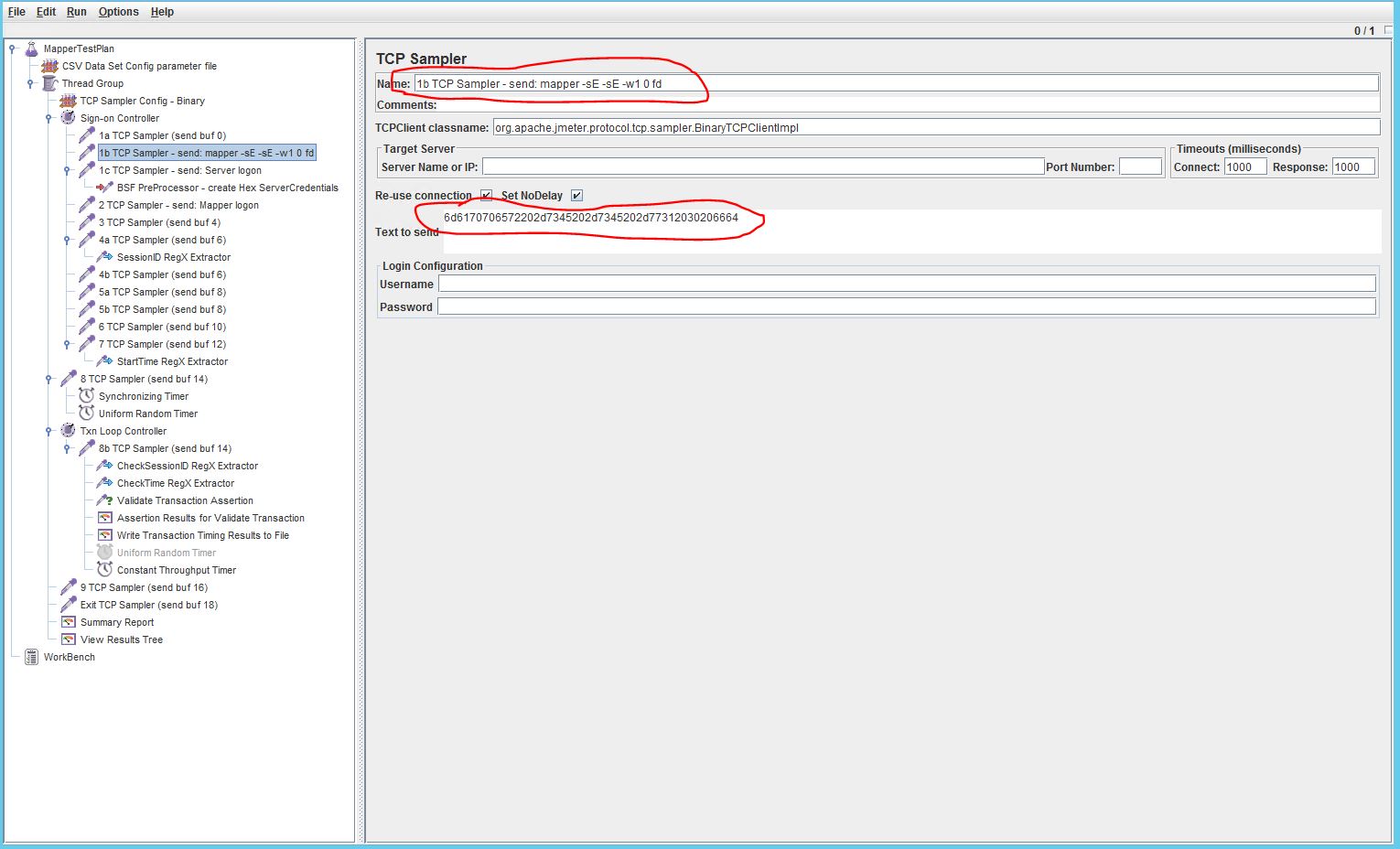
Task: Click the Summary Report icon
Action: [69, 622]
